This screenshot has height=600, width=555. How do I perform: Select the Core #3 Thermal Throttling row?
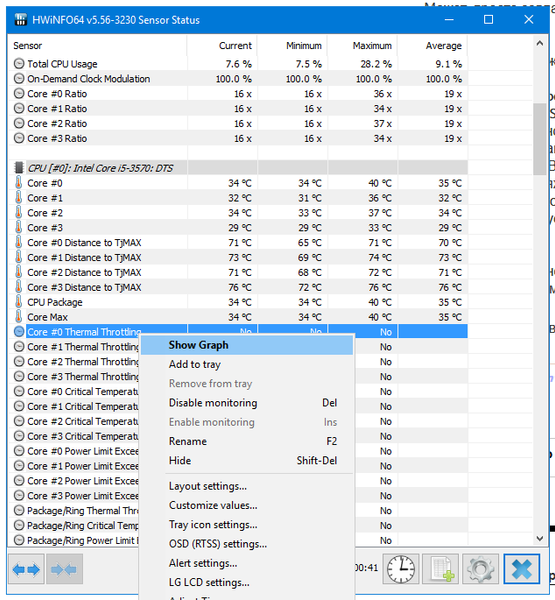tap(83, 377)
